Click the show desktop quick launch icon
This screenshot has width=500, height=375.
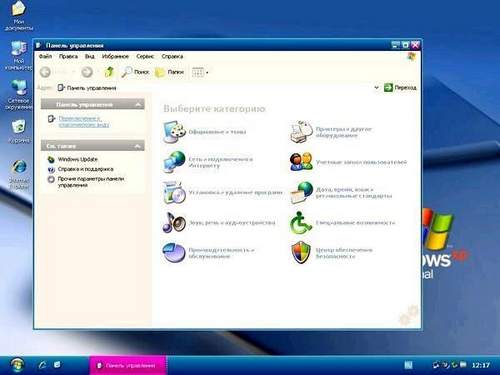pos(57,365)
